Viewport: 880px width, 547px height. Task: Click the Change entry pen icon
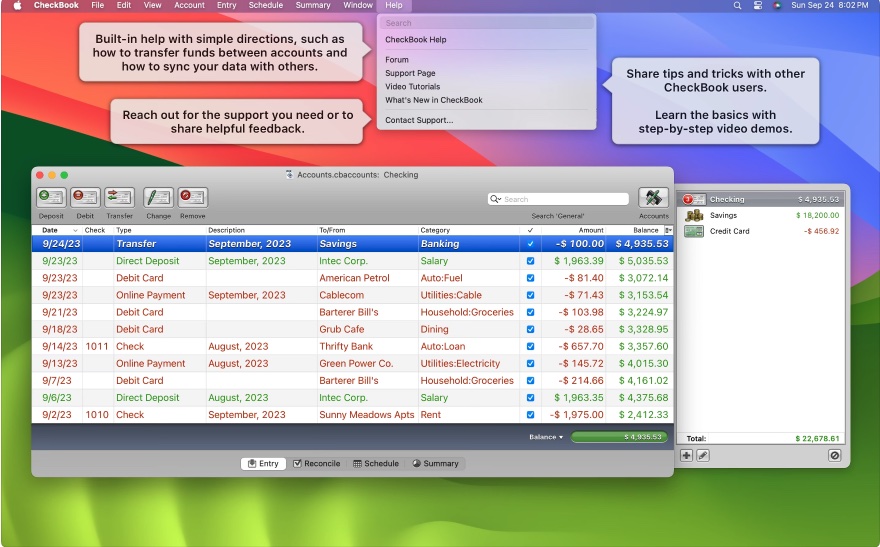coord(158,197)
